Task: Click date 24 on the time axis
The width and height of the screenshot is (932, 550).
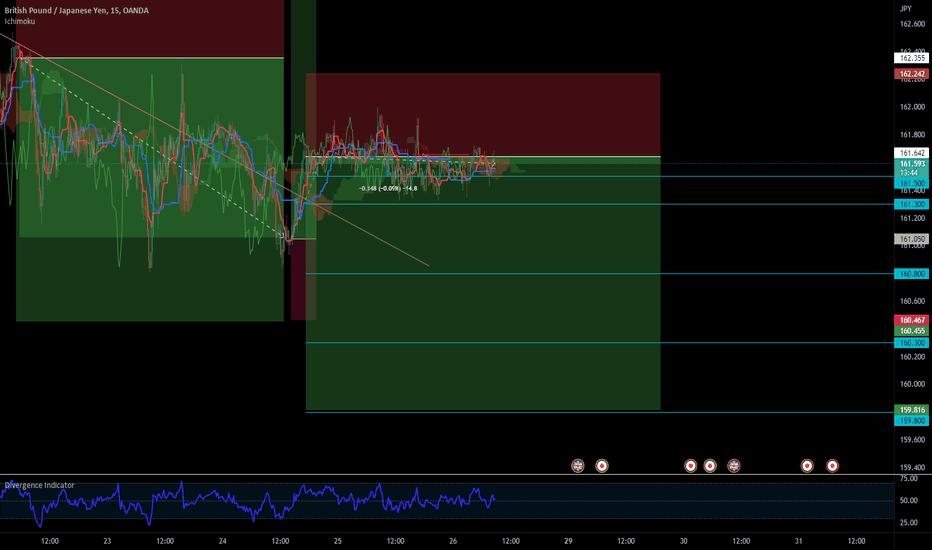Action: tap(222, 541)
